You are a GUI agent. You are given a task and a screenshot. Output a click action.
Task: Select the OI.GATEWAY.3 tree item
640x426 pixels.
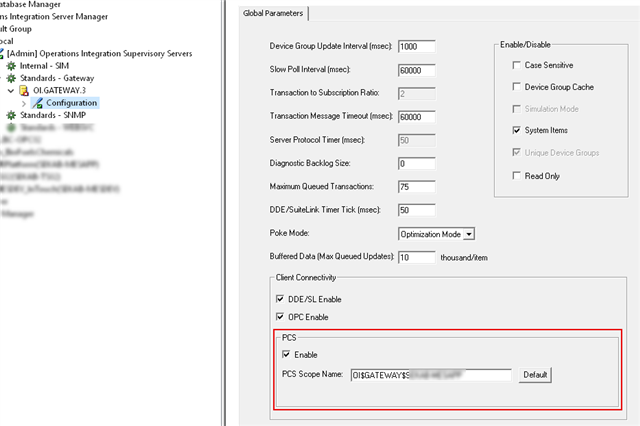pyautogui.click(x=59, y=90)
